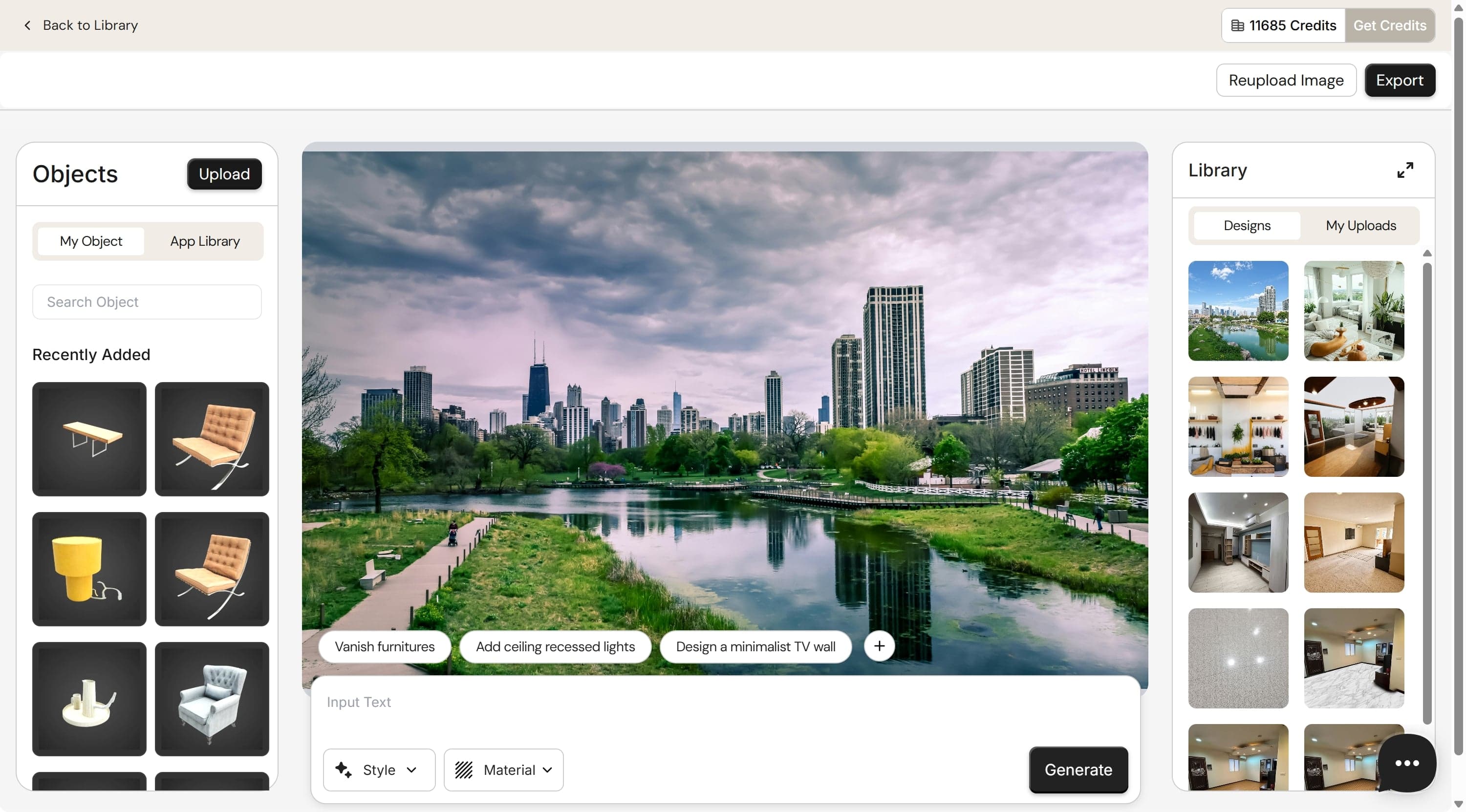Open the bright white living room design
Screen dimensions: 1466x812
point(1353,311)
